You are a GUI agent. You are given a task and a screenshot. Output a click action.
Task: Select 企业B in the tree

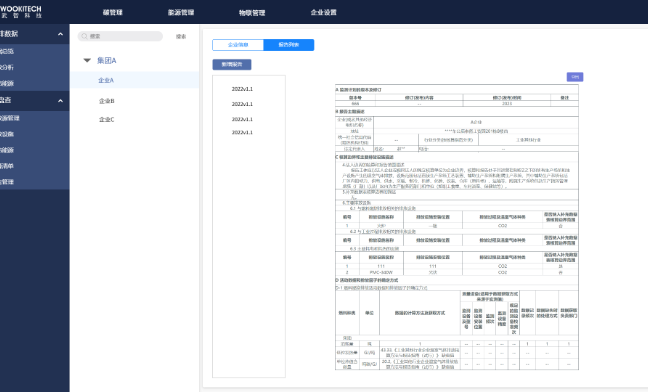107,101
